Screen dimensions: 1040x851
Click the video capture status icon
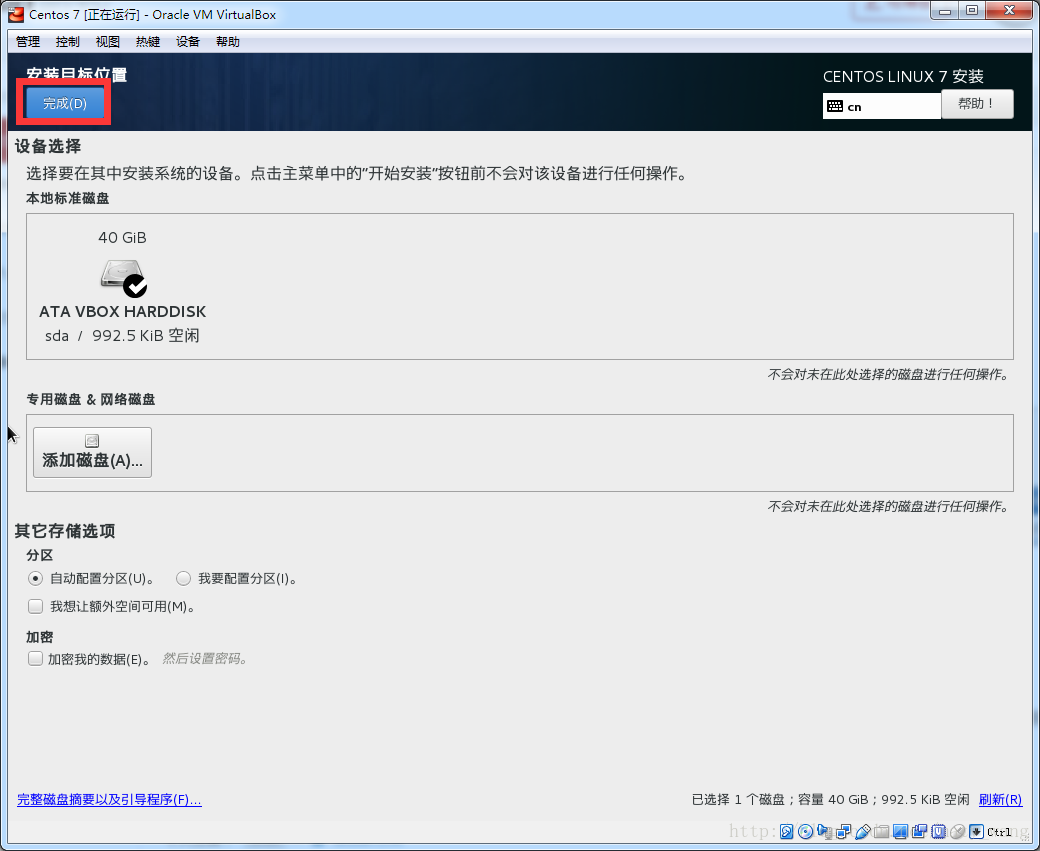(x=919, y=831)
